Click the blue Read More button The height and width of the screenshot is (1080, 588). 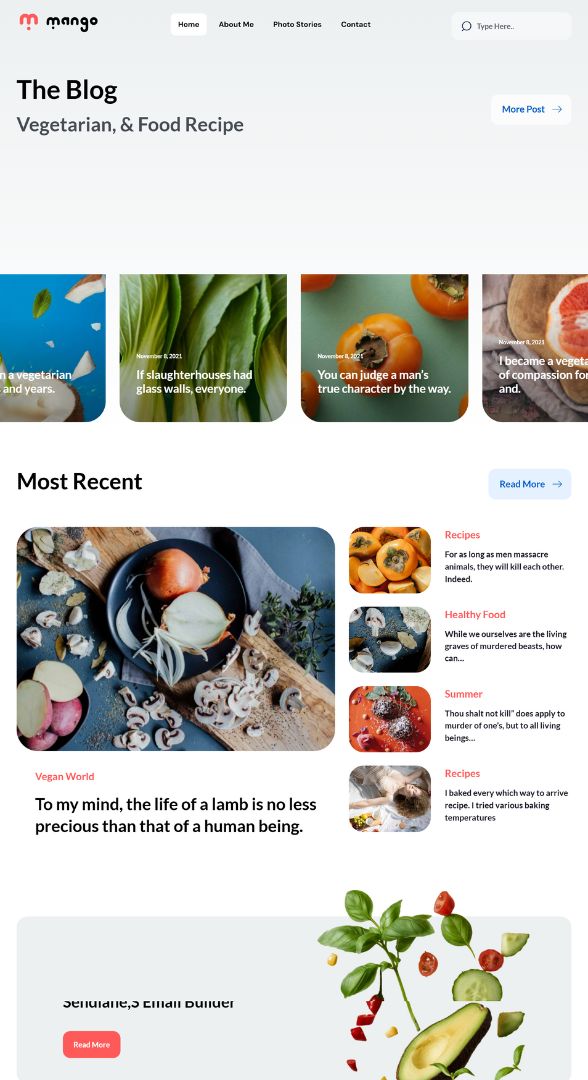pos(530,484)
